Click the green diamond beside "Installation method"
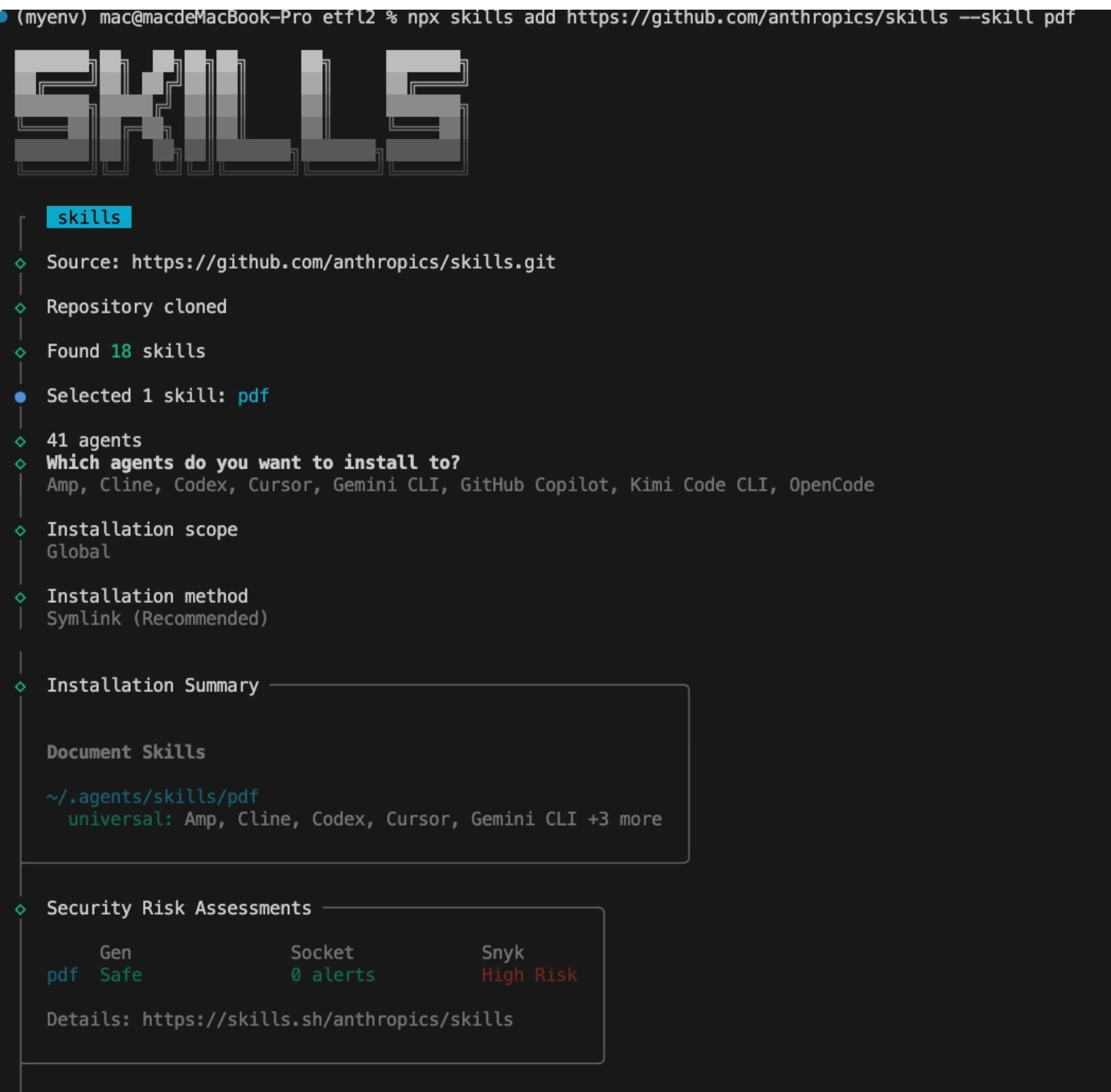The width and height of the screenshot is (1111, 1092). 20,597
